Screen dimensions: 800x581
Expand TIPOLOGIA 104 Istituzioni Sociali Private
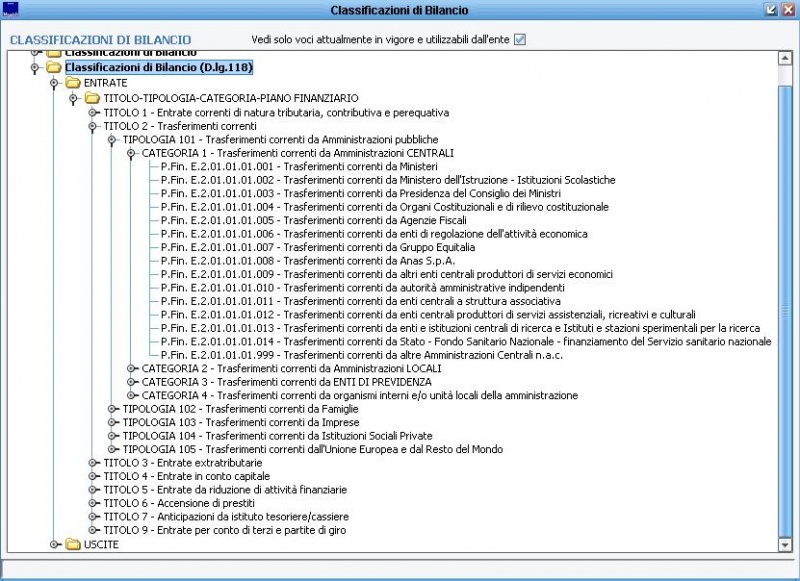112,436
